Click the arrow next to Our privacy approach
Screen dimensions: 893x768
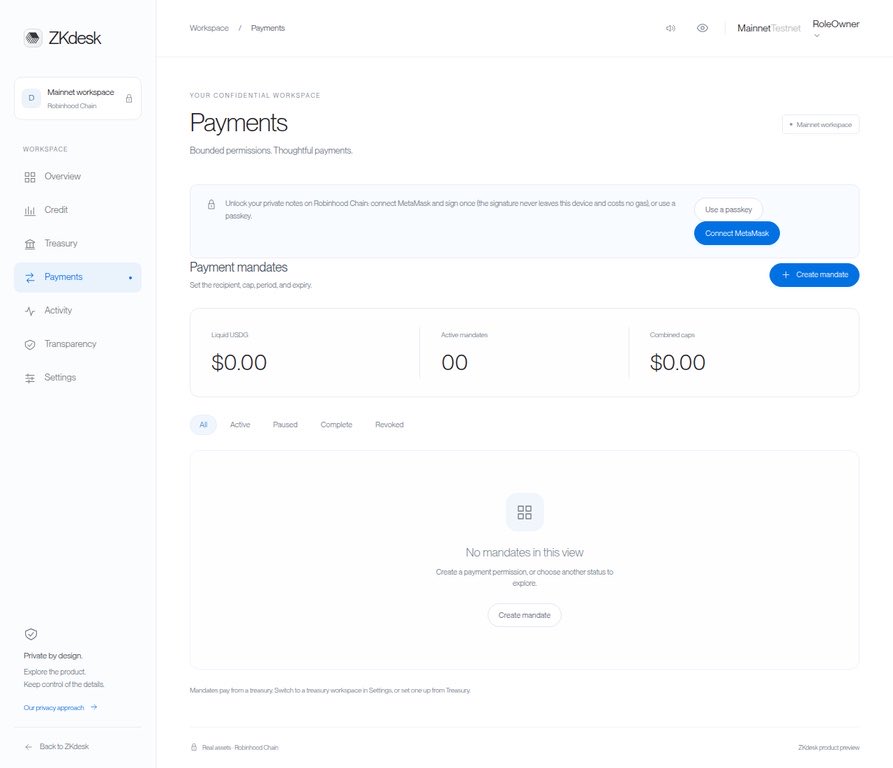pyautogui.click(x=94, y=707)
